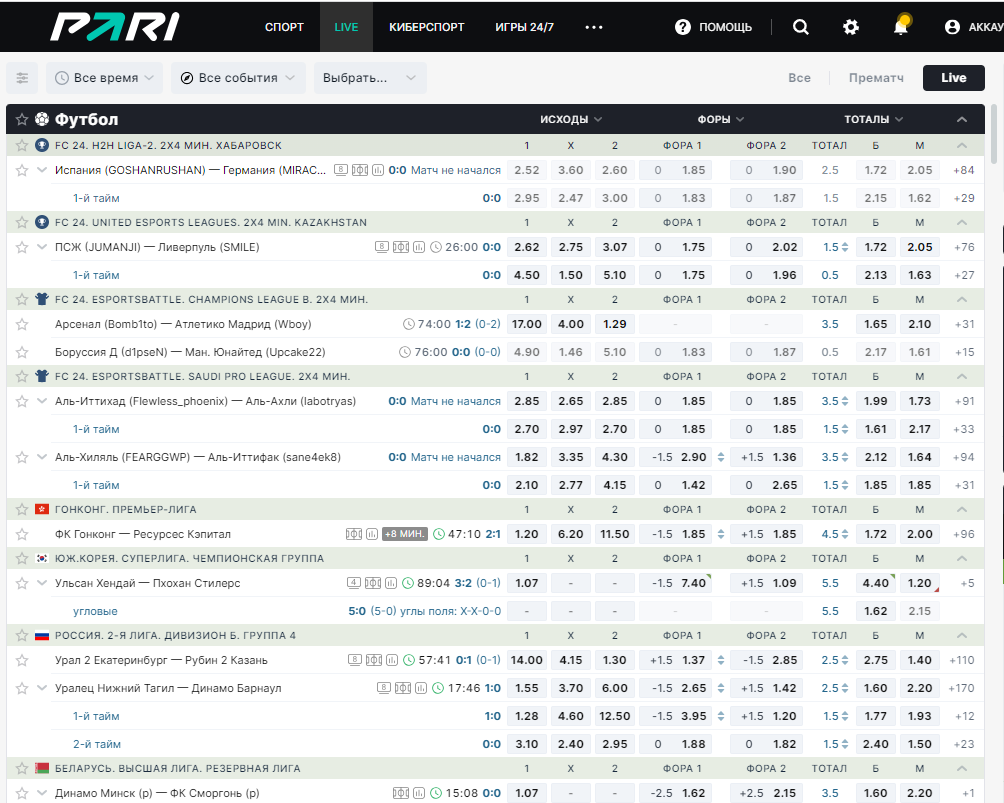Favorite the Футбол section star
Screen dimensions: 1004x803
(x=22, y=119)
